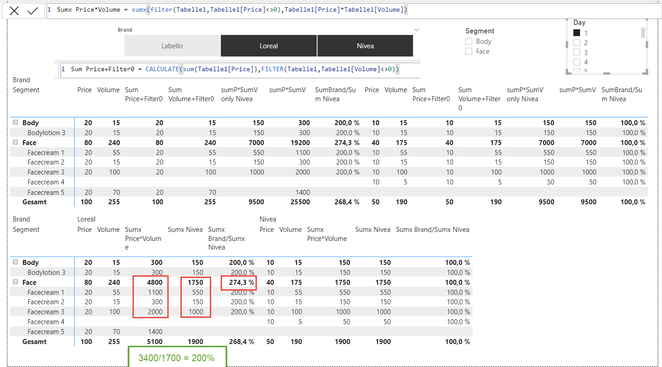
Task: Check the Face segment checkbox
Action: [469, 52]
